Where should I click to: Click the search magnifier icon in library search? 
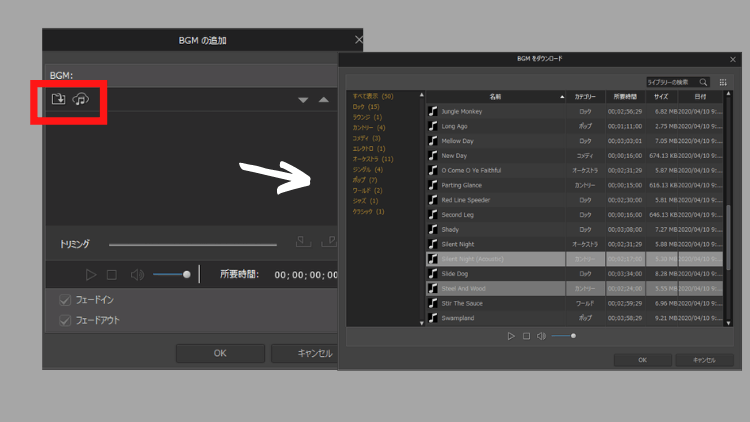point(704,82)
